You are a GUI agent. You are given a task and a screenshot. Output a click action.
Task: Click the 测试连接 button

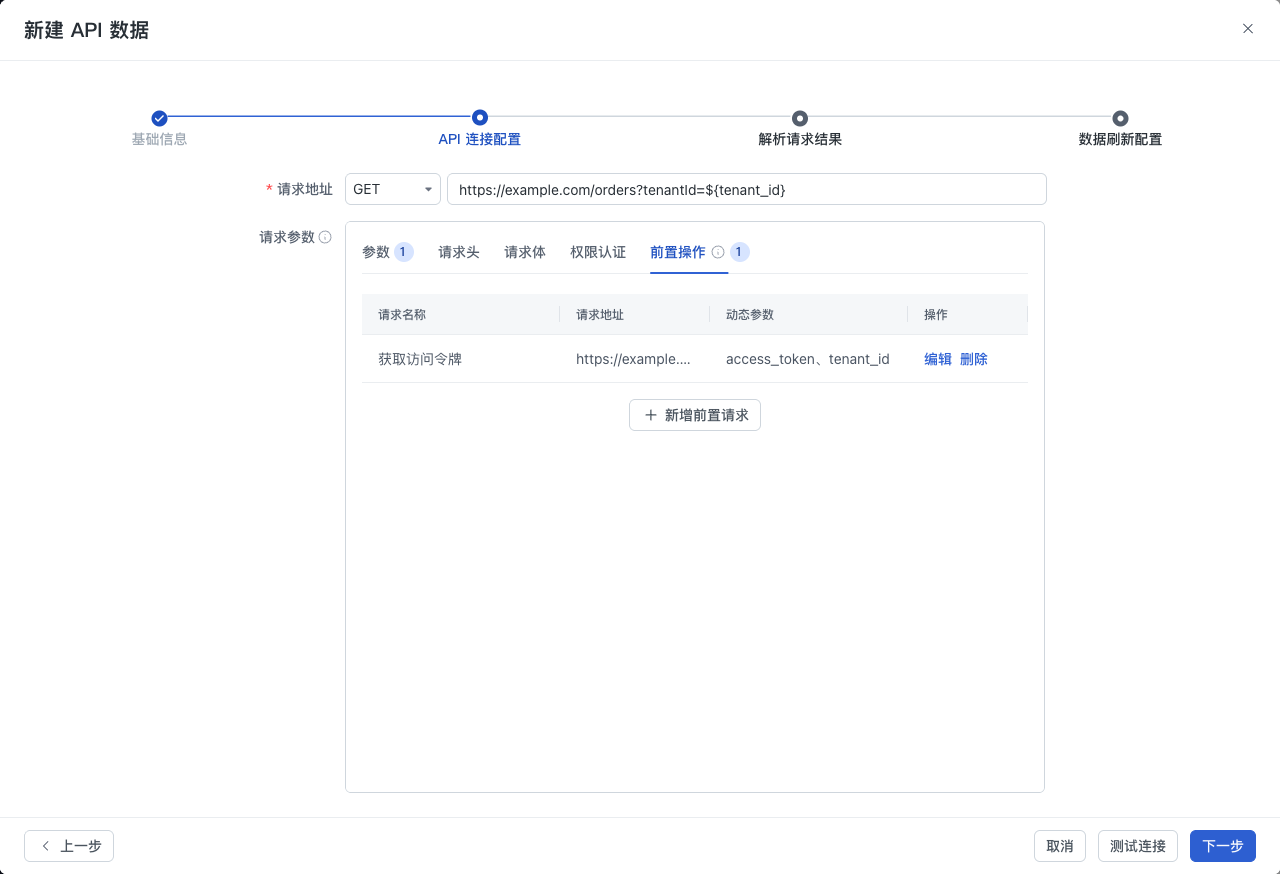(x=1138, y=846)
